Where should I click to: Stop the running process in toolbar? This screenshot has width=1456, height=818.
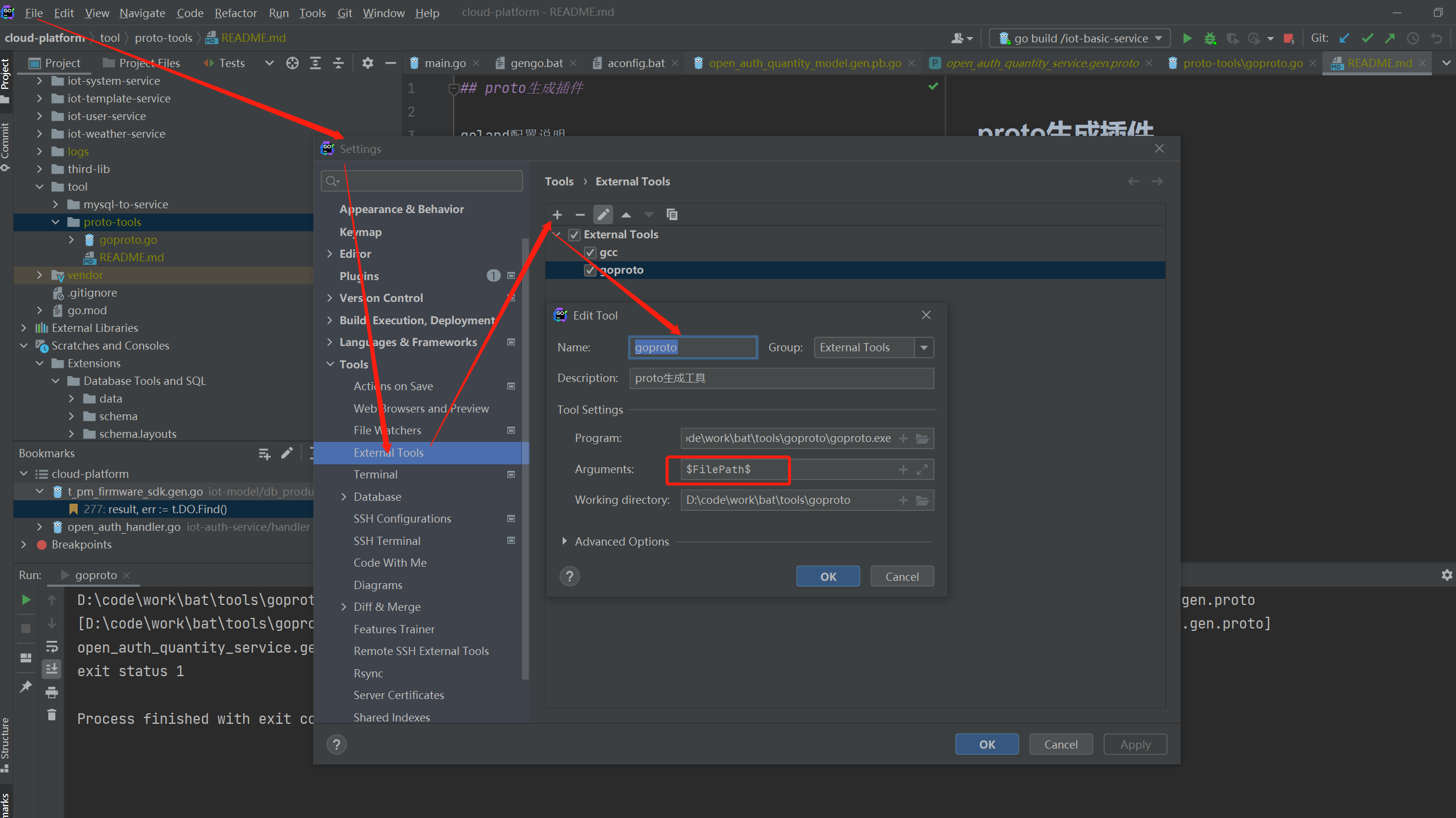coord(1288,38)
